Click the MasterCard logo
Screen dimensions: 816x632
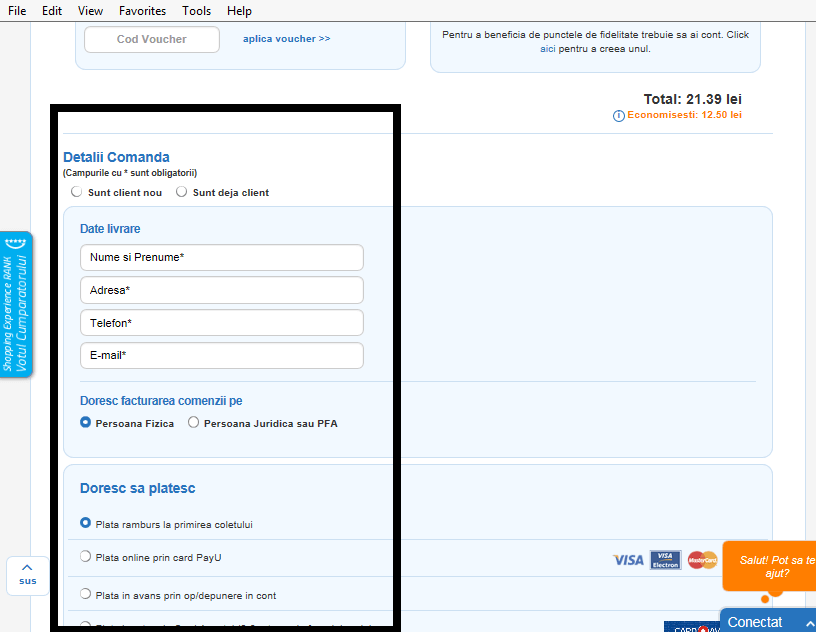[x=702, y=560]
